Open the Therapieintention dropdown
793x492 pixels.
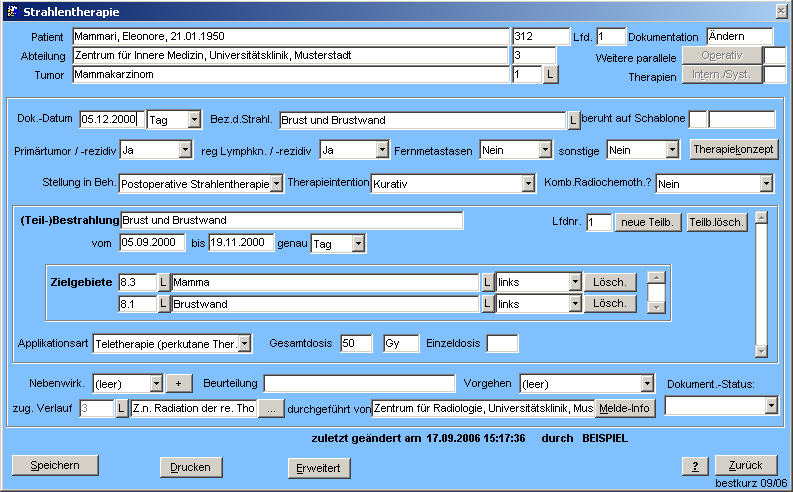click(528, 184)
